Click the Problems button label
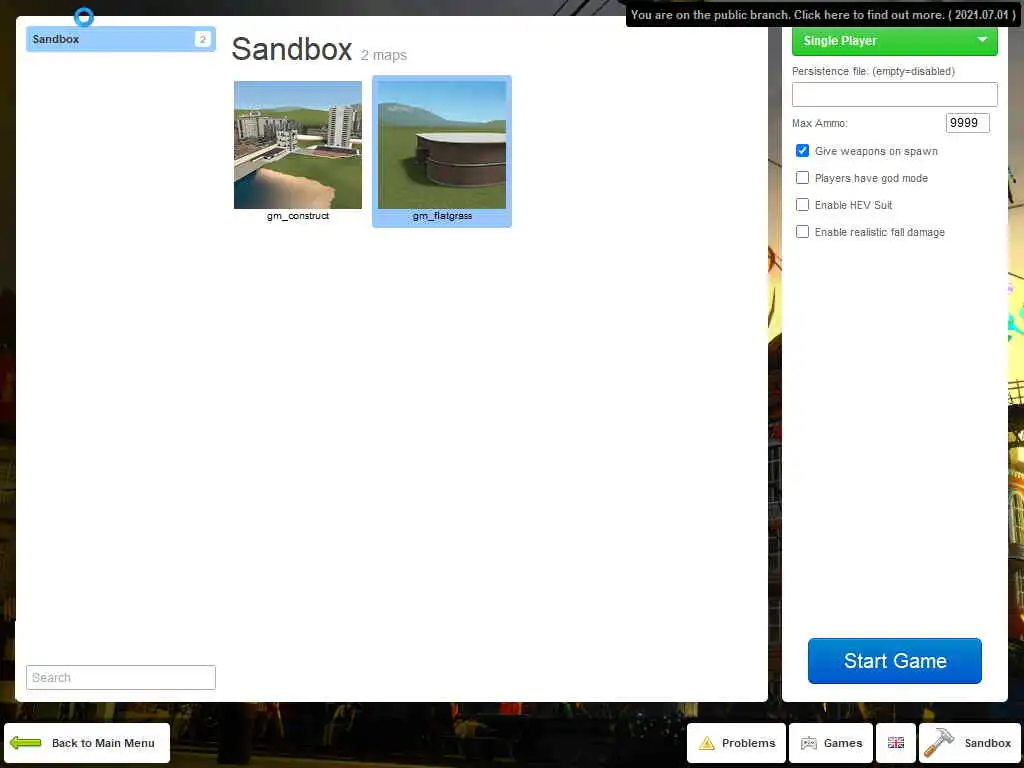 [x=748, y=743]
